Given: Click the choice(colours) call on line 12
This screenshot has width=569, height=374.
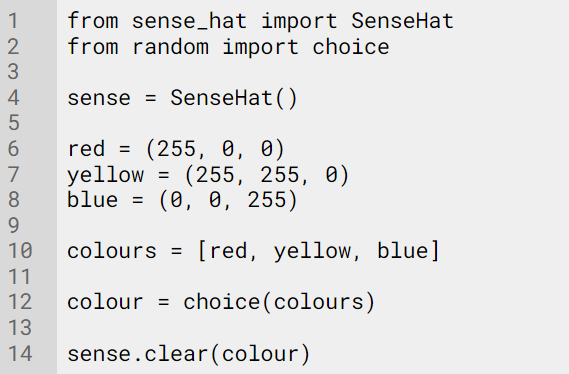Looking at the screenshot, I should [x=279, y=302].
